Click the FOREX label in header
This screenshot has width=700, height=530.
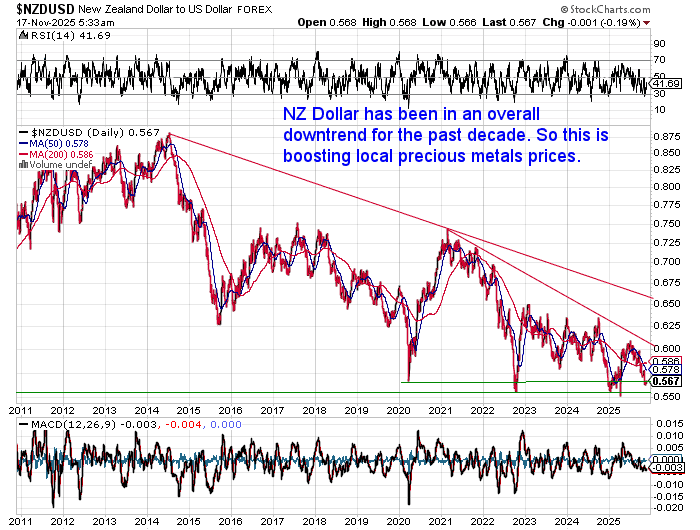[254, 10]
